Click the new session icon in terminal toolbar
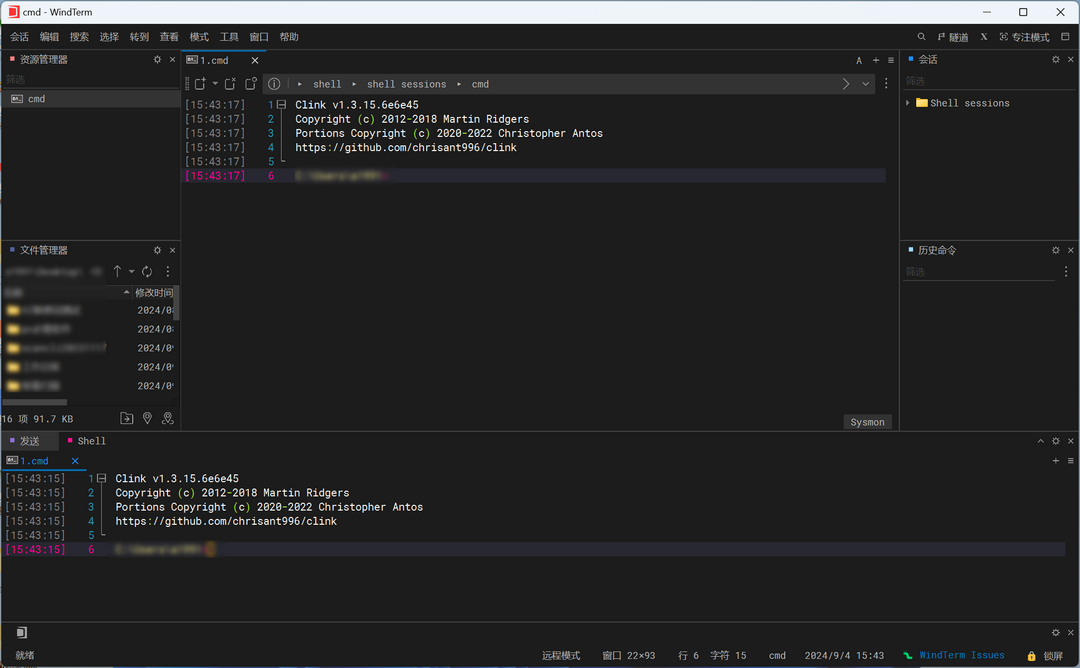1080x668 pixels. 200,84
